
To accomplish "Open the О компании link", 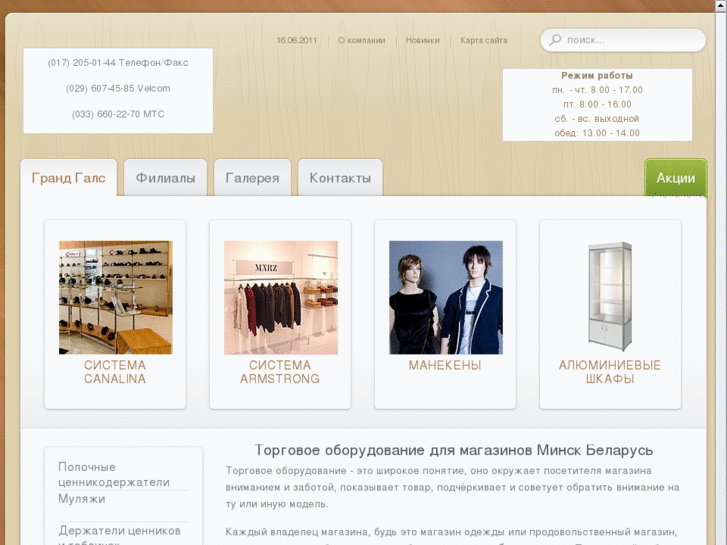I will (x=362, y=40).
